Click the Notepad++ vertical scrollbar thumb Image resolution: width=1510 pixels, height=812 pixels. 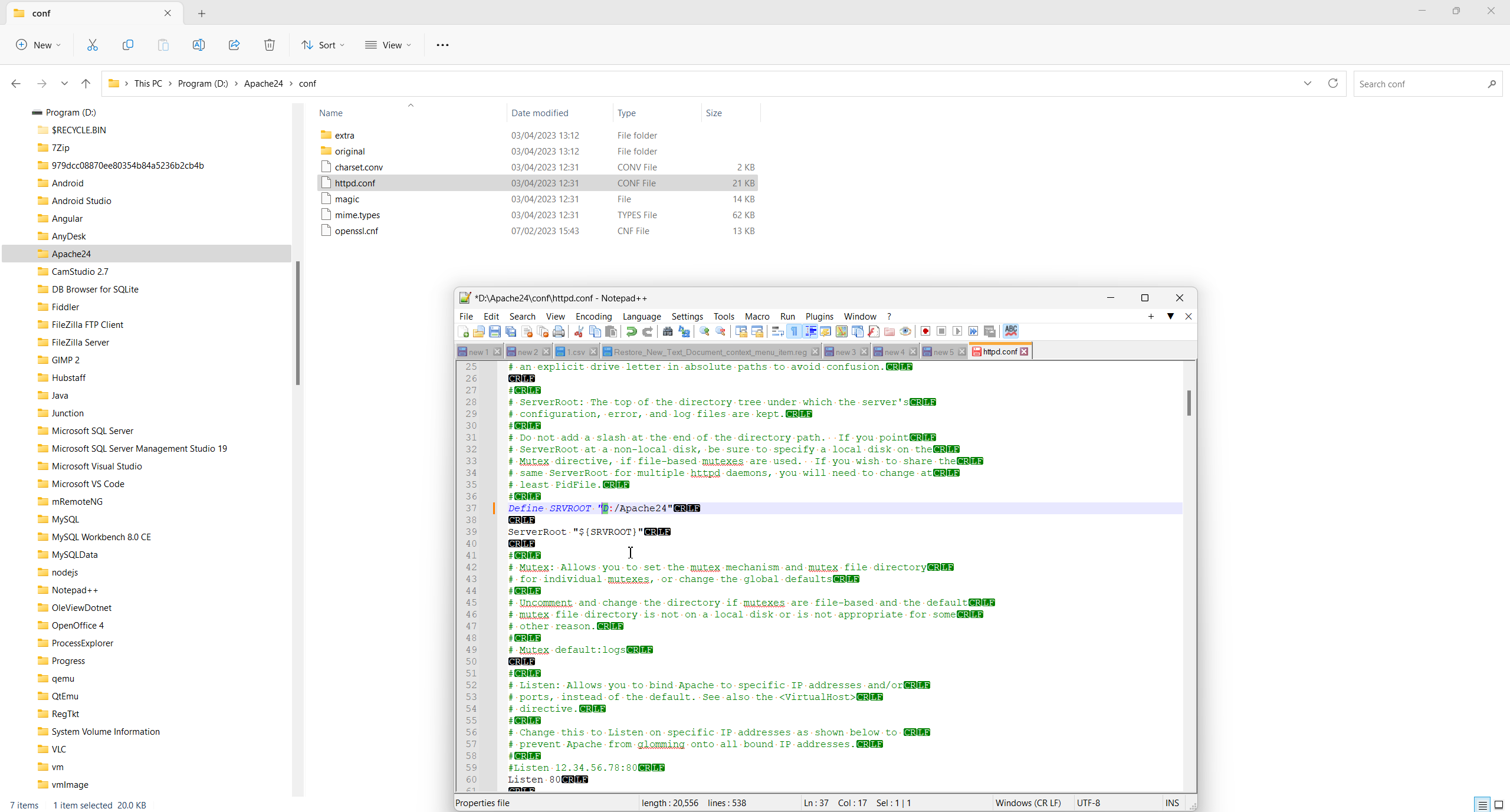click(x=1189, y=403)
